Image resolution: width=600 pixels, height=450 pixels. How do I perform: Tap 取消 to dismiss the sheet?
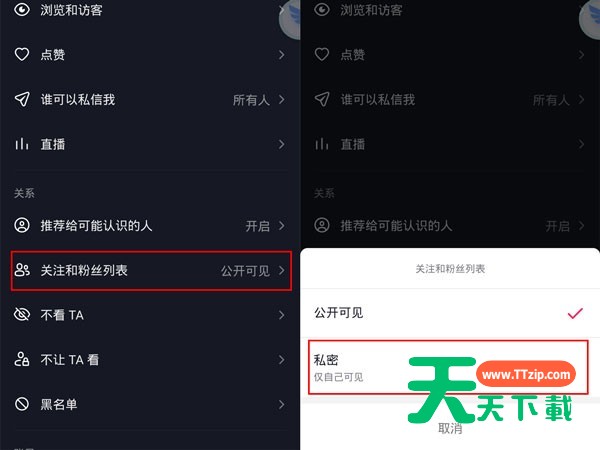click(x=450, y=428)
